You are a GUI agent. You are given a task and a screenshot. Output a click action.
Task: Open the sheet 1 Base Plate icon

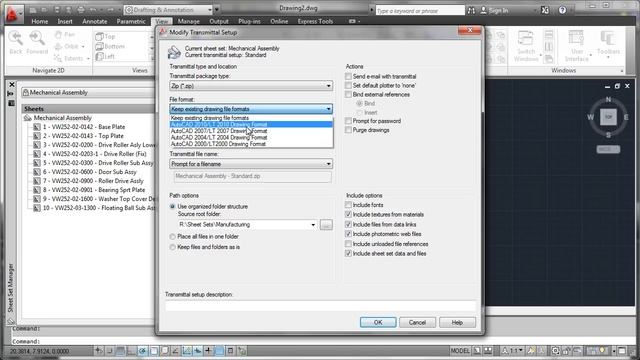37,127
